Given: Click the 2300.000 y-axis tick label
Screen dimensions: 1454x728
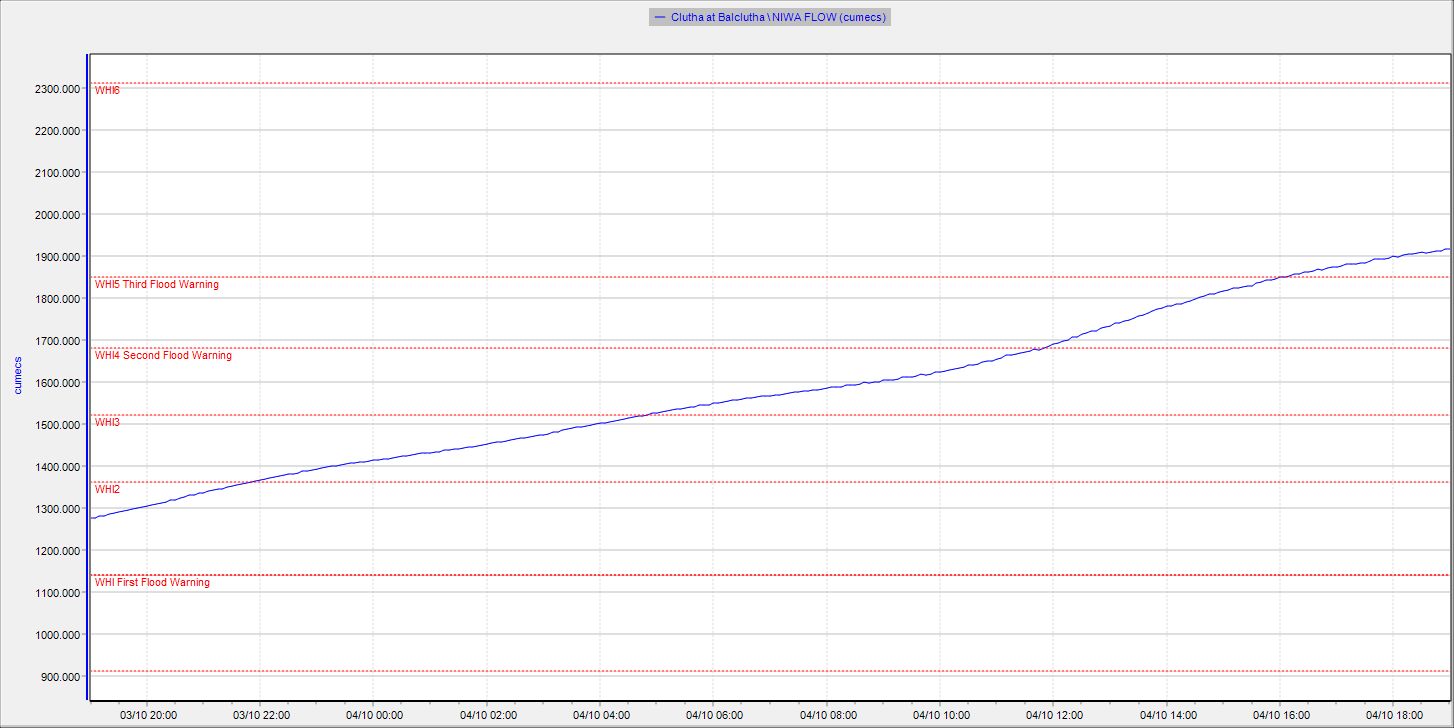Looking at the screenshot, I should pos(55,89).
